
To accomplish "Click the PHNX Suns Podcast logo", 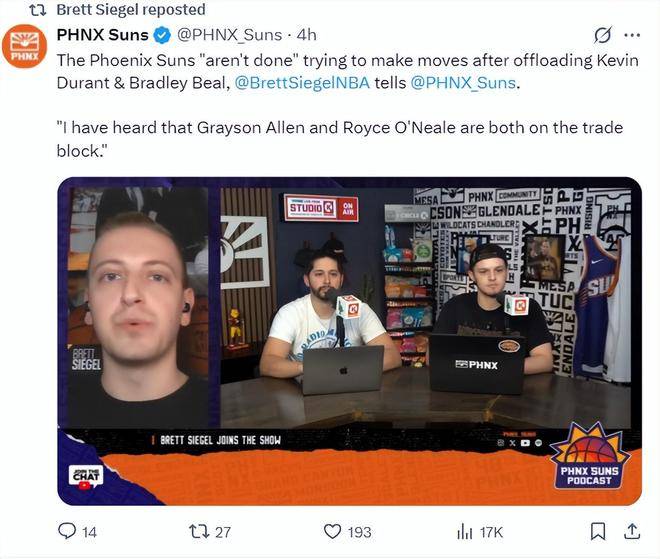I will [589, 457].
